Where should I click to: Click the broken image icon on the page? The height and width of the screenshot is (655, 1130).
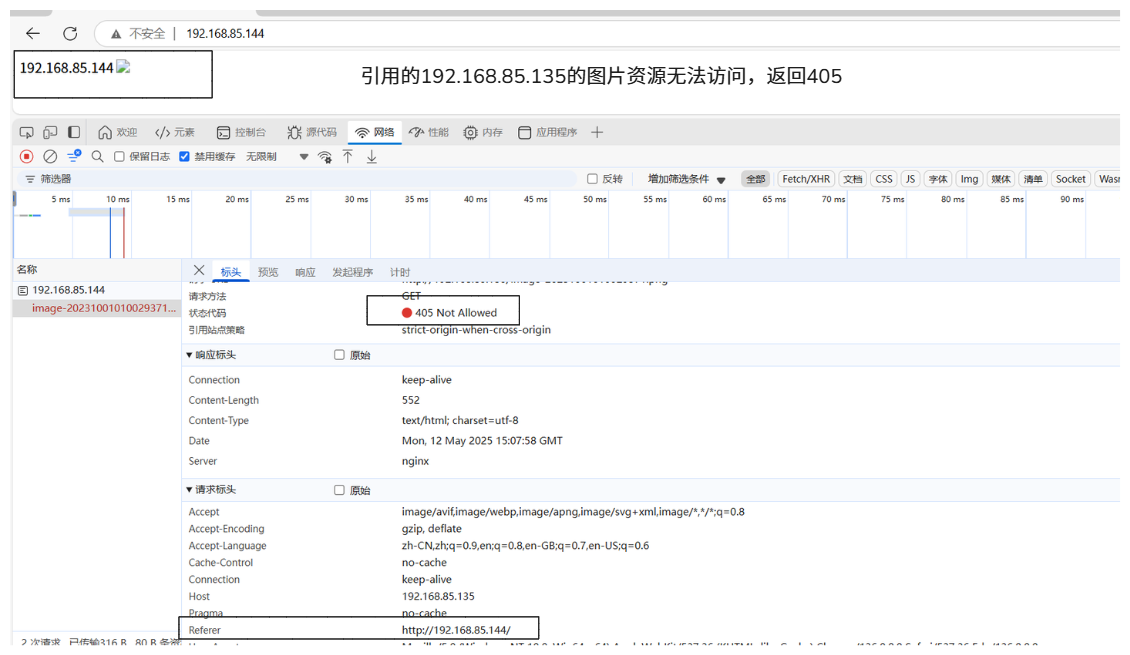click(x=123, y=67)
